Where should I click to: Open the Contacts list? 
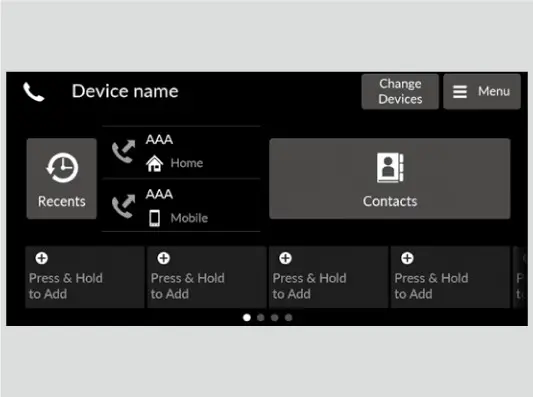[390, 178]
